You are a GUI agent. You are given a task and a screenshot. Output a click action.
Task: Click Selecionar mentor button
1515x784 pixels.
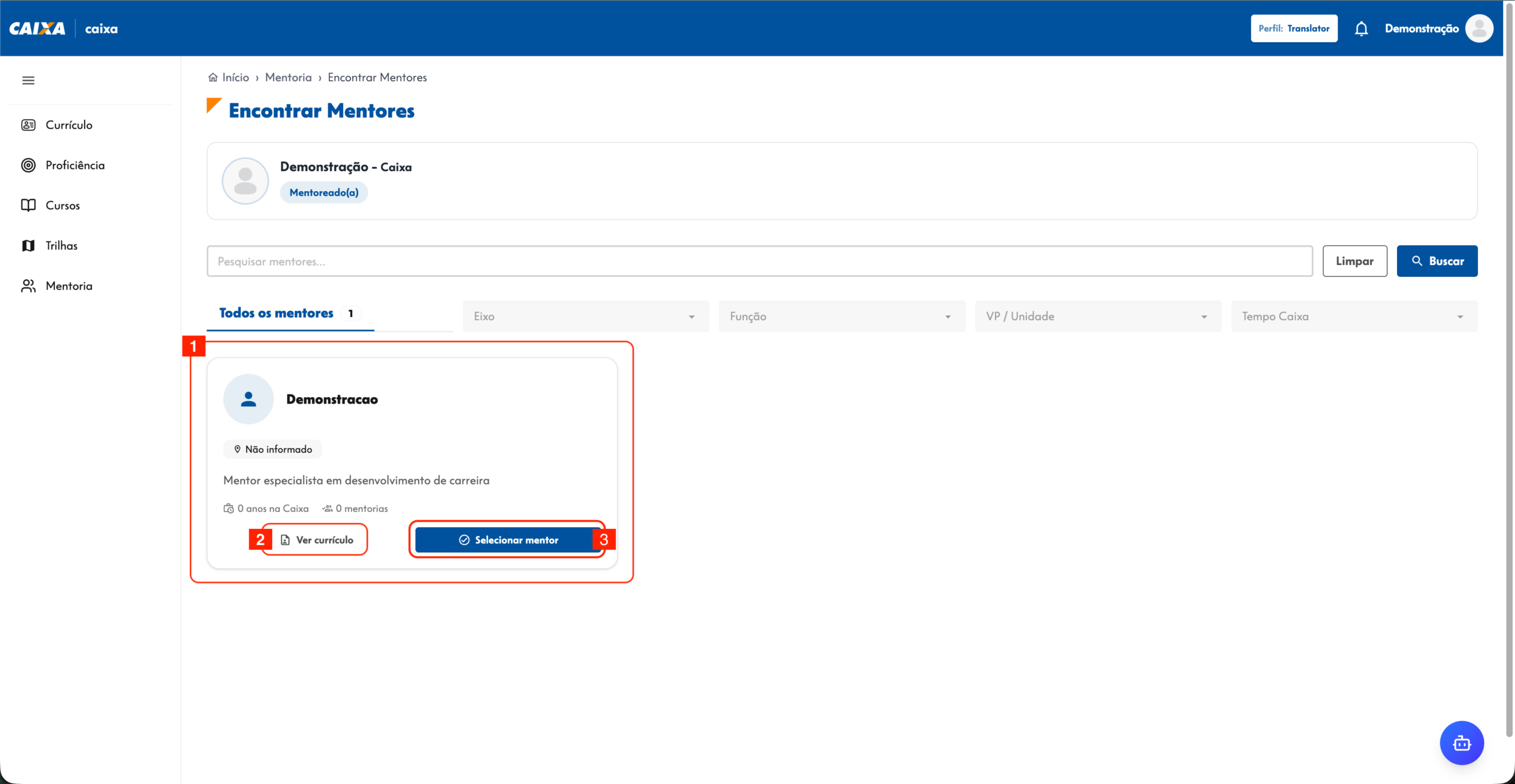click(x=508, y=540)
